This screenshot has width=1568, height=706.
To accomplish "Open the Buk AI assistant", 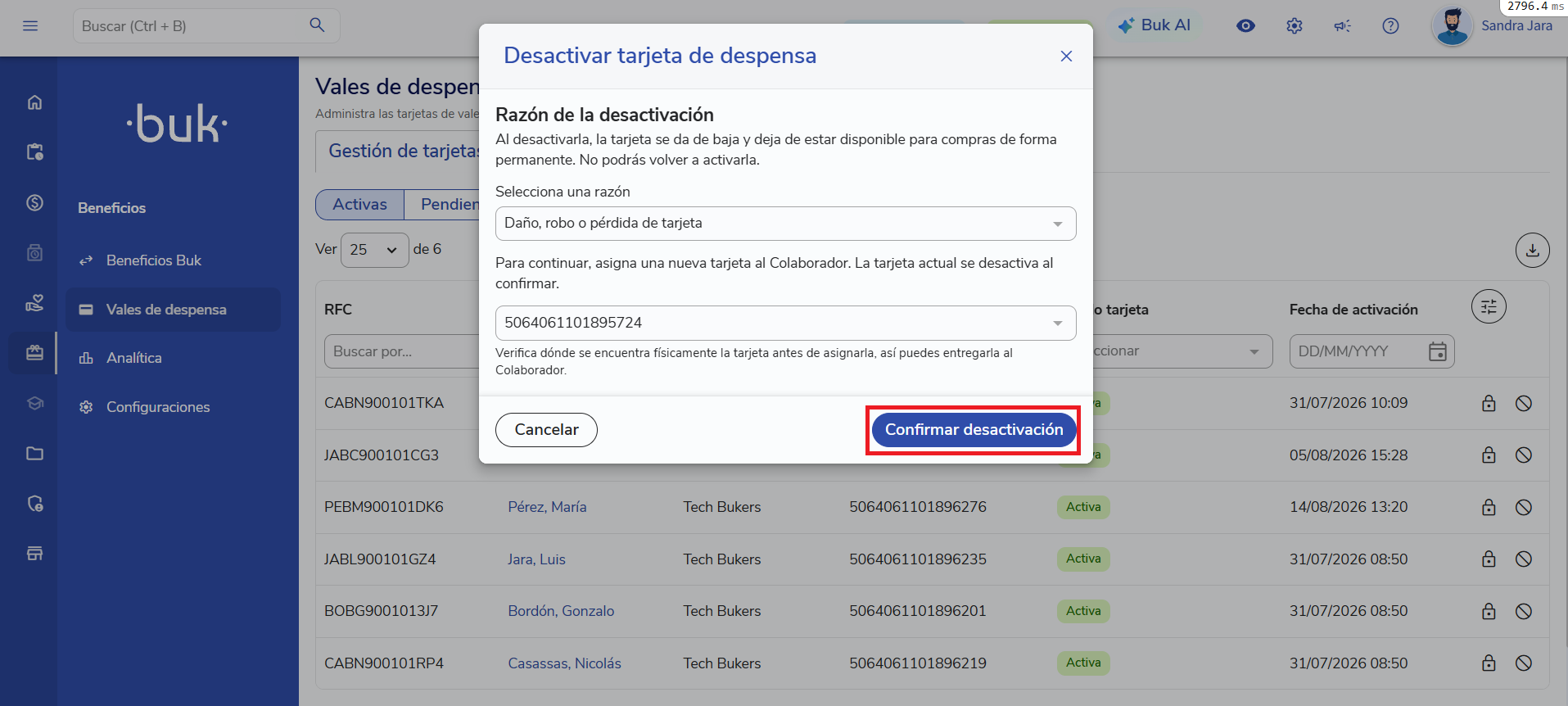I will point(1155,25).
